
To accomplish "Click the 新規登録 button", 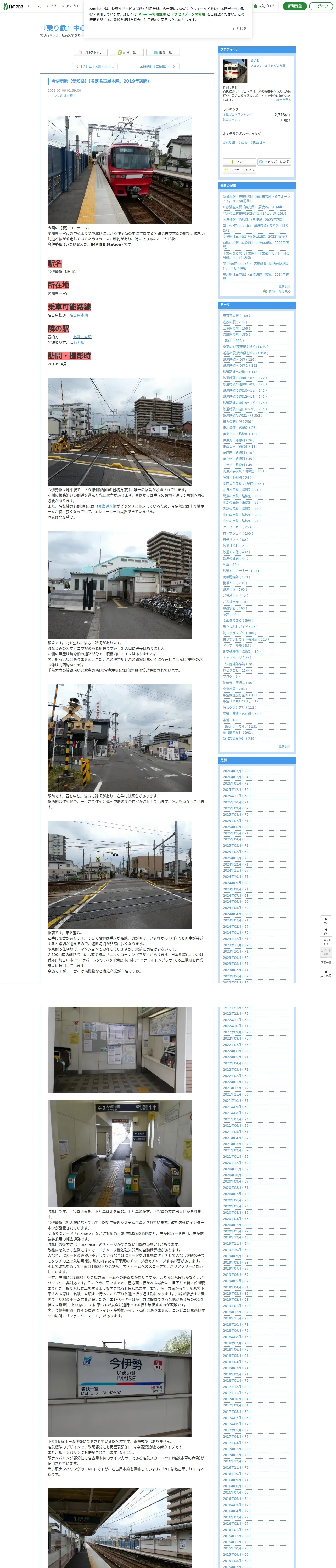I will point(295,6).
